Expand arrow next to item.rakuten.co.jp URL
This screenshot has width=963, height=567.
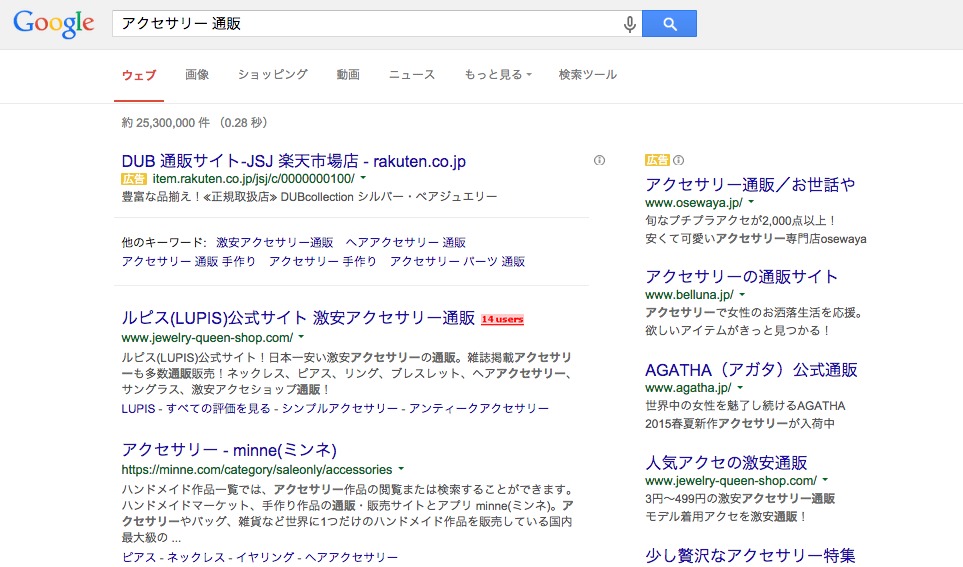pos(363,178)
